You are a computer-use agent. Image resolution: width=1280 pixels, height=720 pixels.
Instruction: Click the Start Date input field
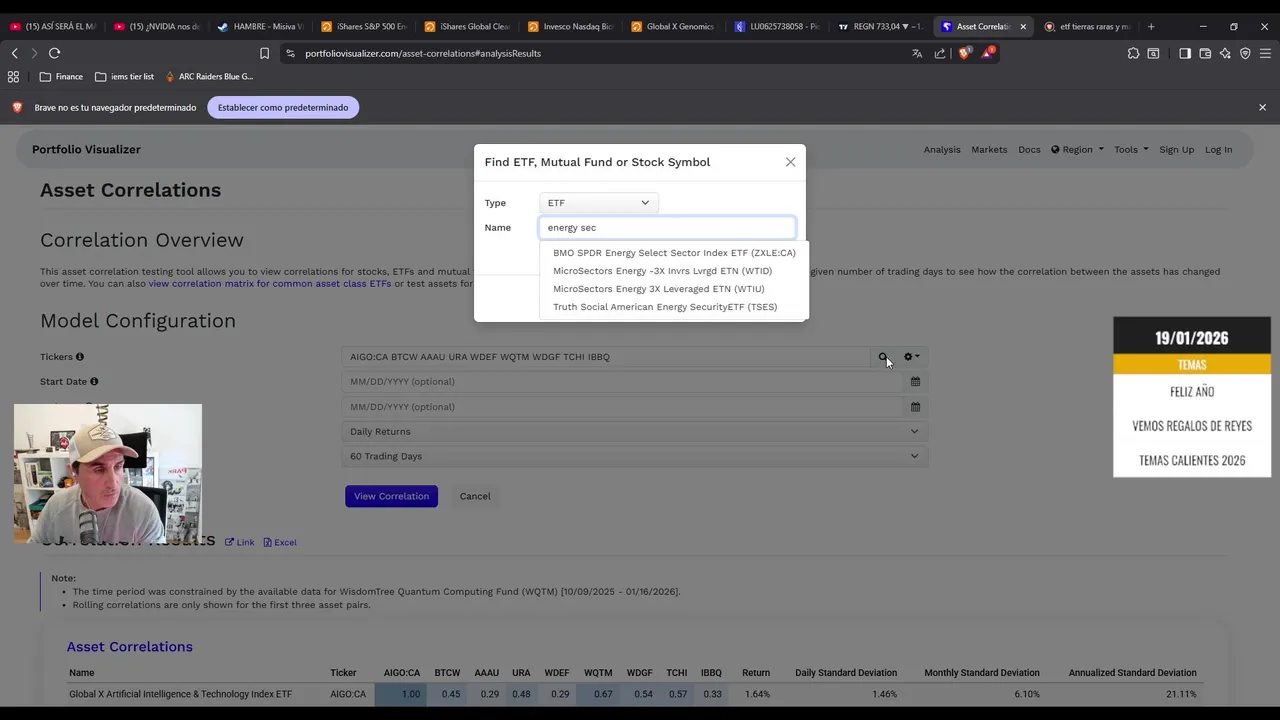coord(622,382)
